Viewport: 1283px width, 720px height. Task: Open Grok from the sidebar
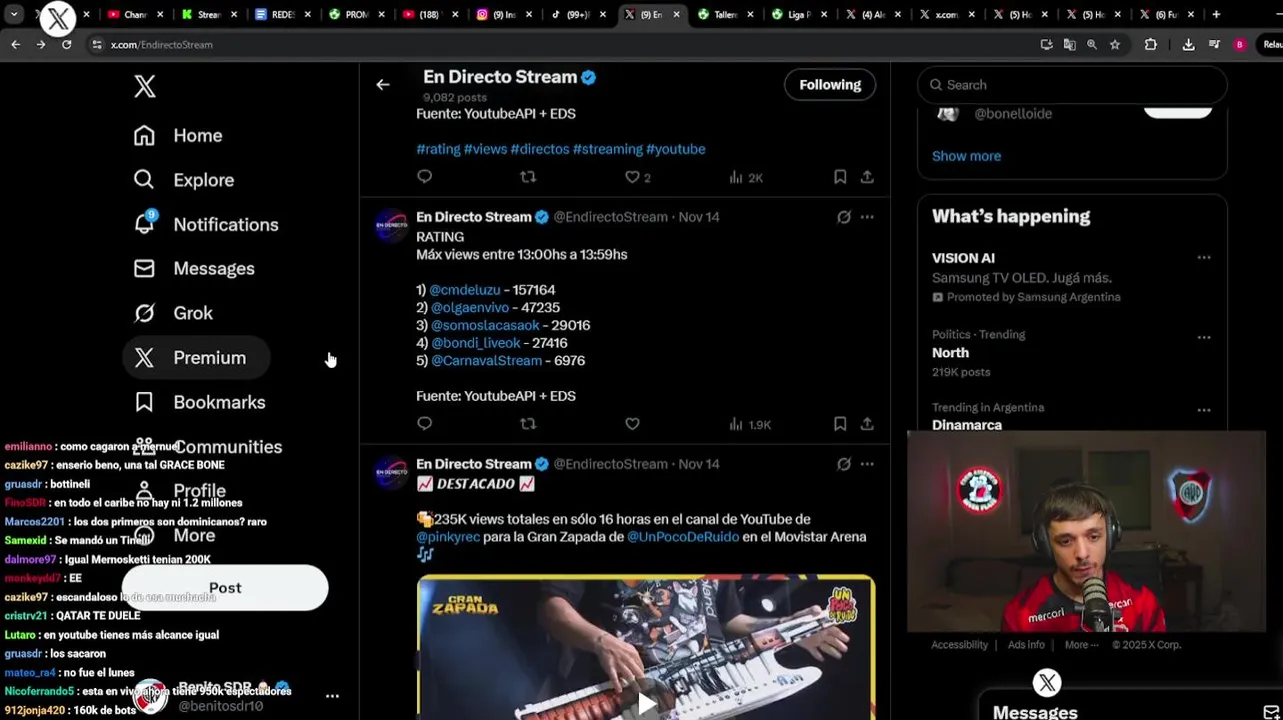pyautogui.click(x=173, y=313)
